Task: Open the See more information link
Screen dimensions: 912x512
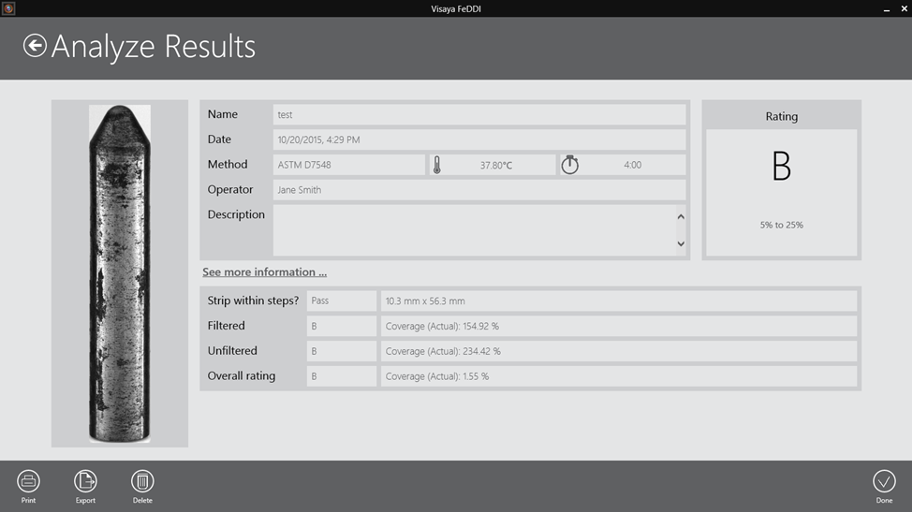Action: tap(264, 272)
